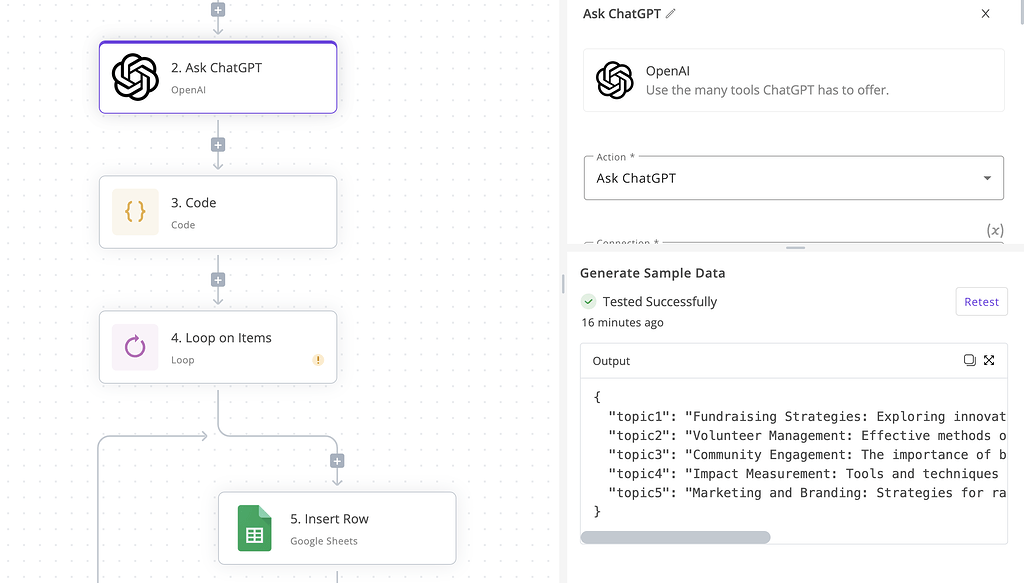
Task: Click the horizontal scrollbar below the Output
Action: (675, 537)
